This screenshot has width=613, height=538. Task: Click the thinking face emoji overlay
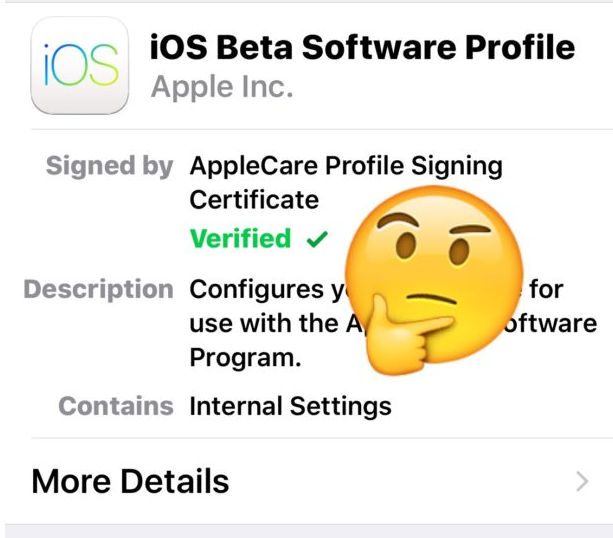(x=434, y=280)
